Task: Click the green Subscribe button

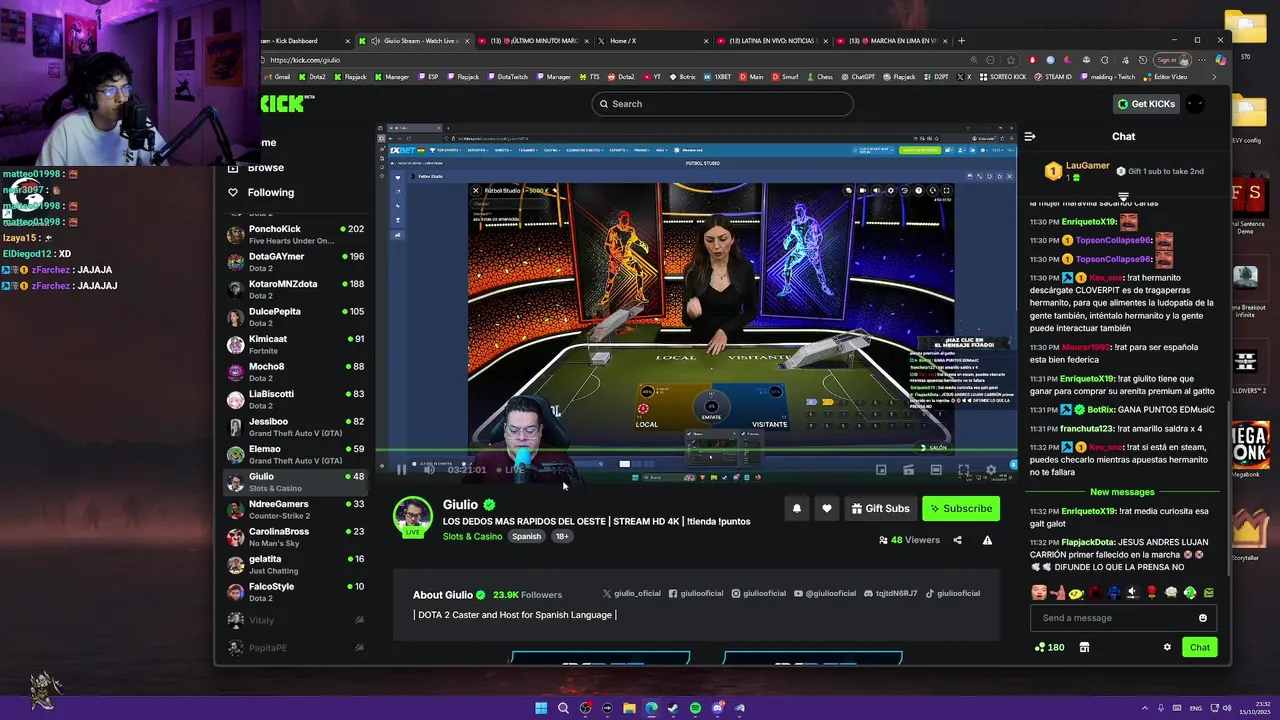Action: tap(961, 508)
